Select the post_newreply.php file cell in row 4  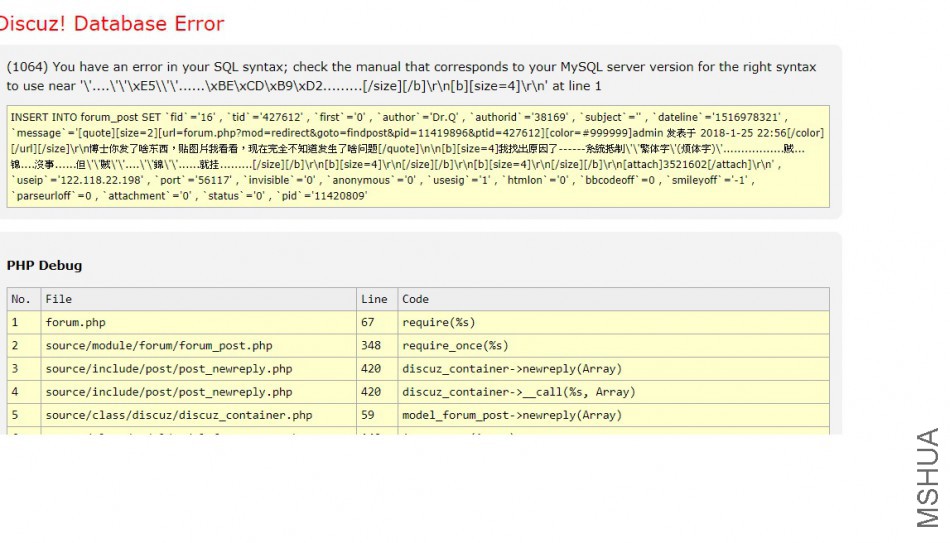click(168, 392)
